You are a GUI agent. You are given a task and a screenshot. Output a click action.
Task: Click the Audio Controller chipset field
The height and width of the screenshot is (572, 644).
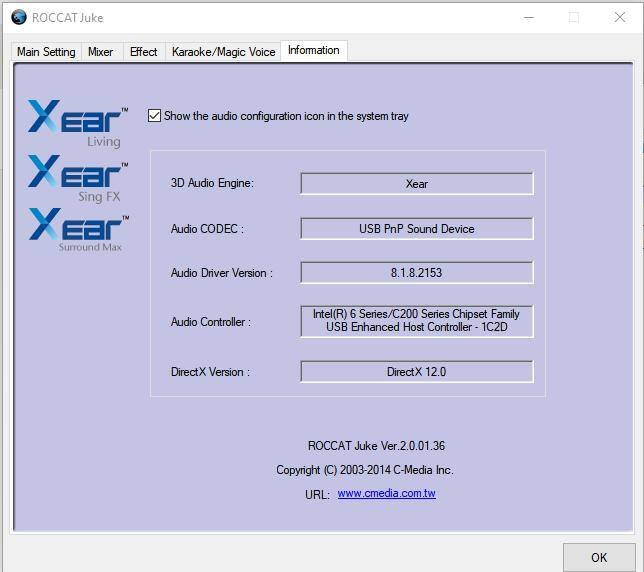click(416, 321)
